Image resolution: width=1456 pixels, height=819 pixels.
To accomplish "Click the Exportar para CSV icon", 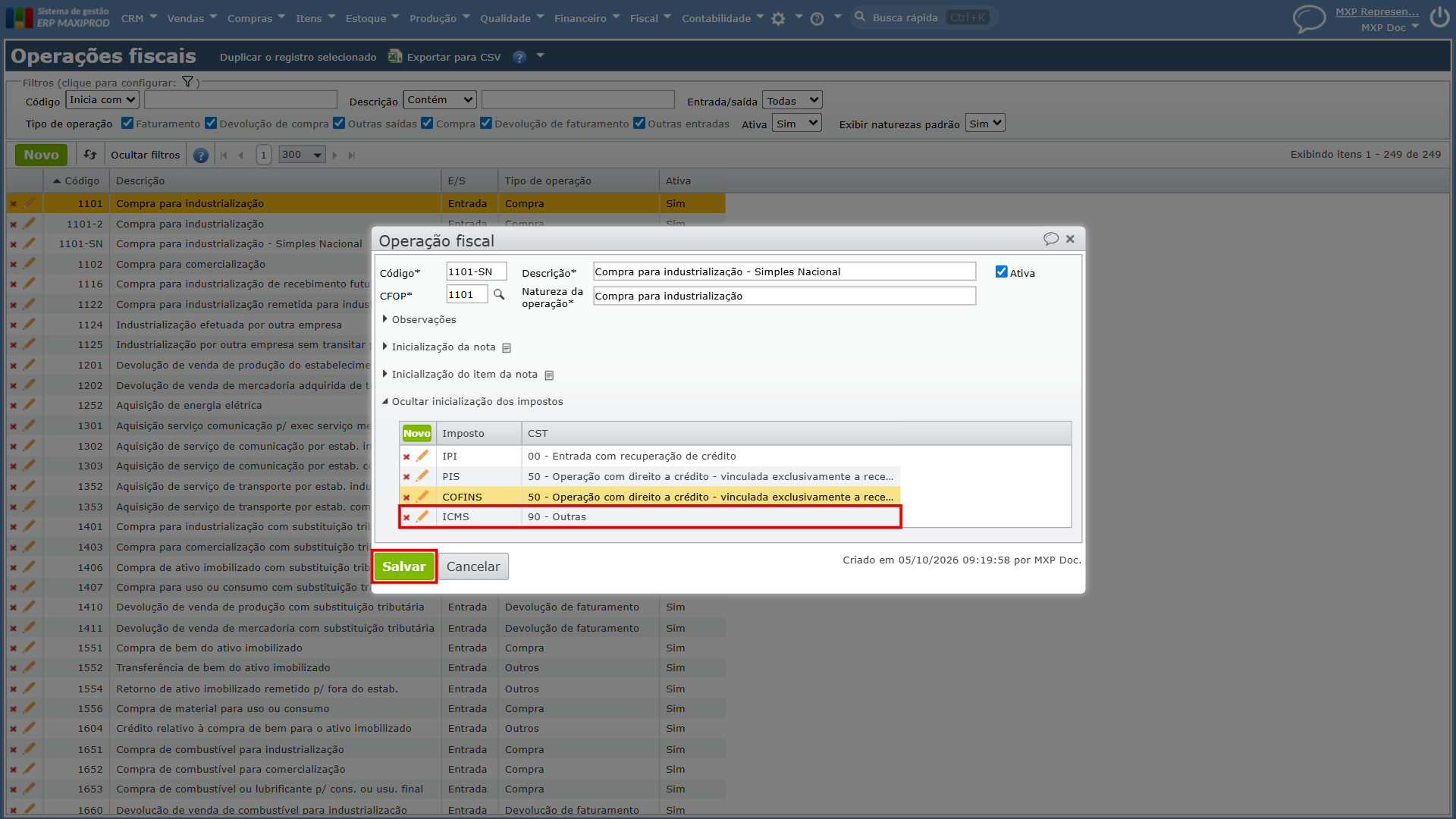I will click(x=394, y=56).
